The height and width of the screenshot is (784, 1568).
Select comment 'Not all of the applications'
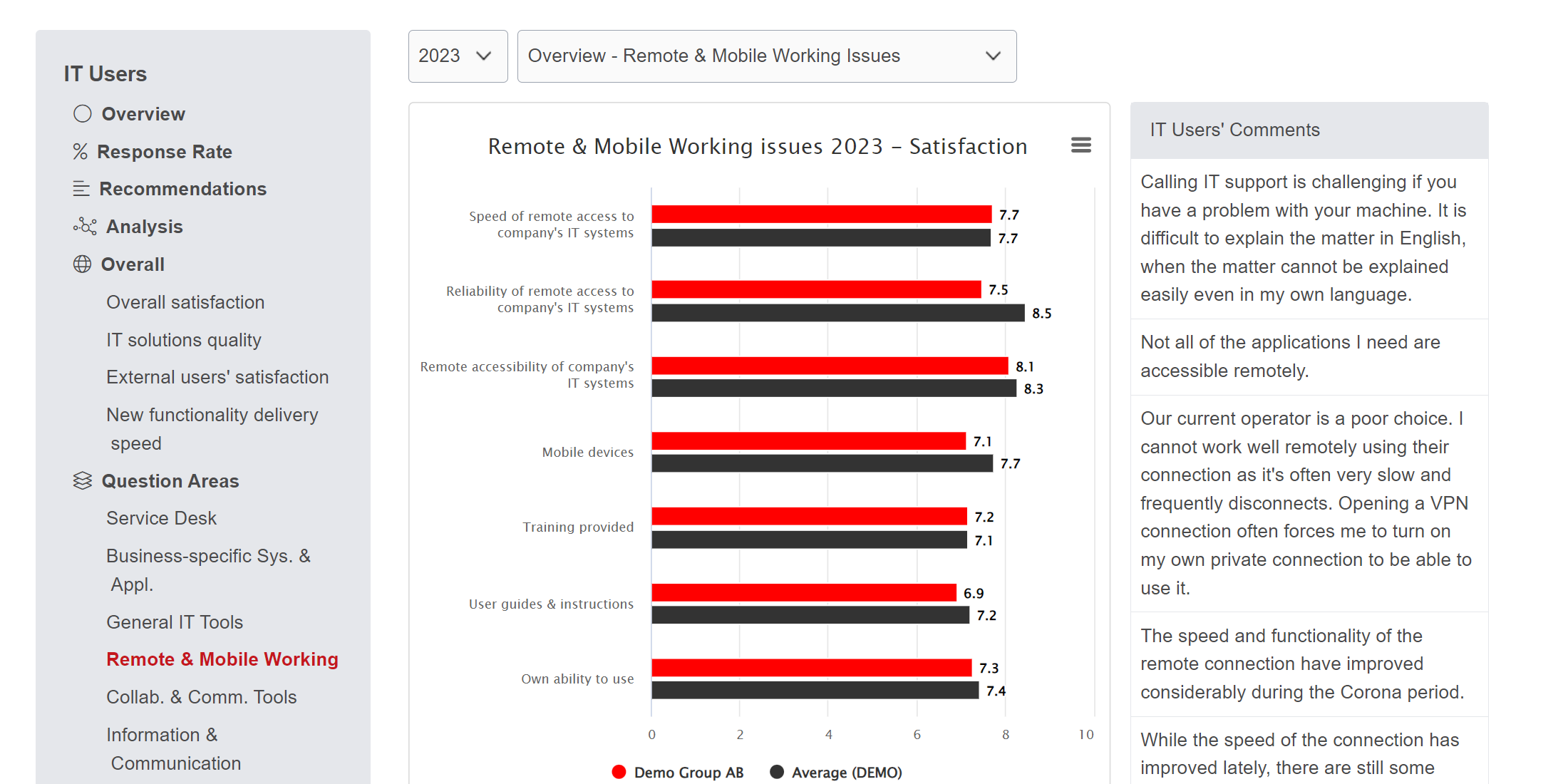tap(1309, 356)
